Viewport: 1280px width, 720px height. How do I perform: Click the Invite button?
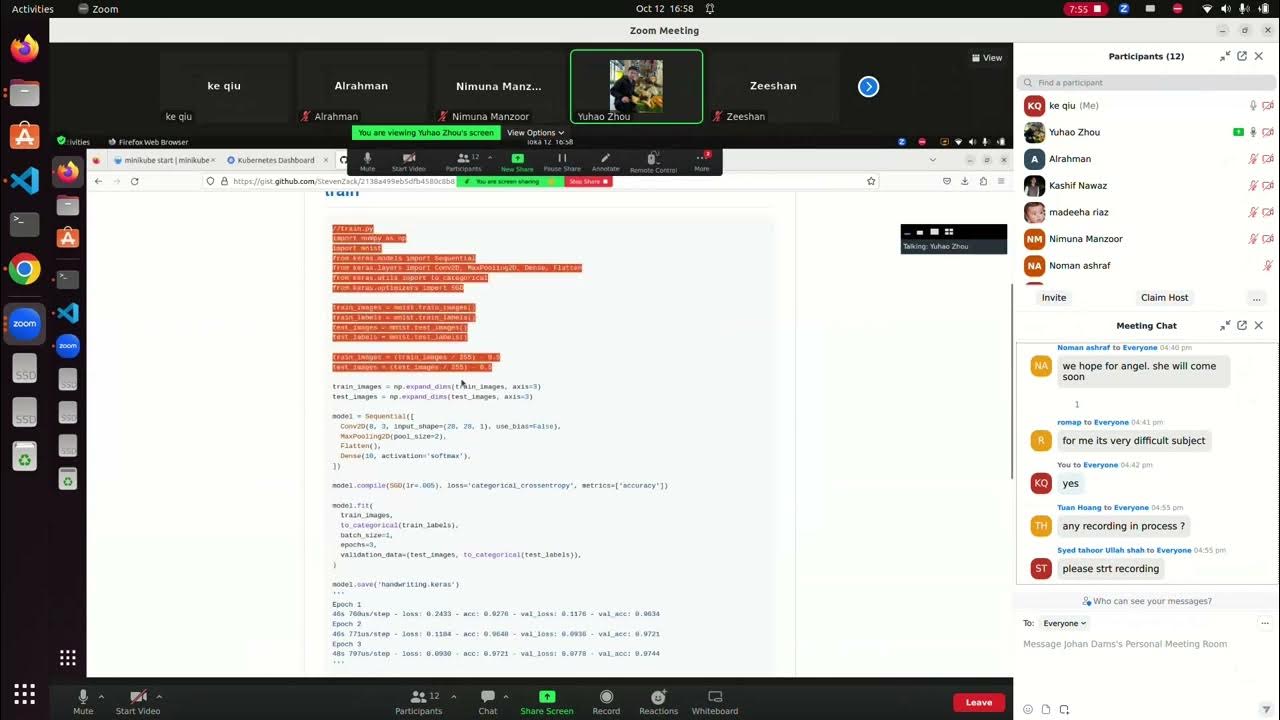tap(1054, 297)
